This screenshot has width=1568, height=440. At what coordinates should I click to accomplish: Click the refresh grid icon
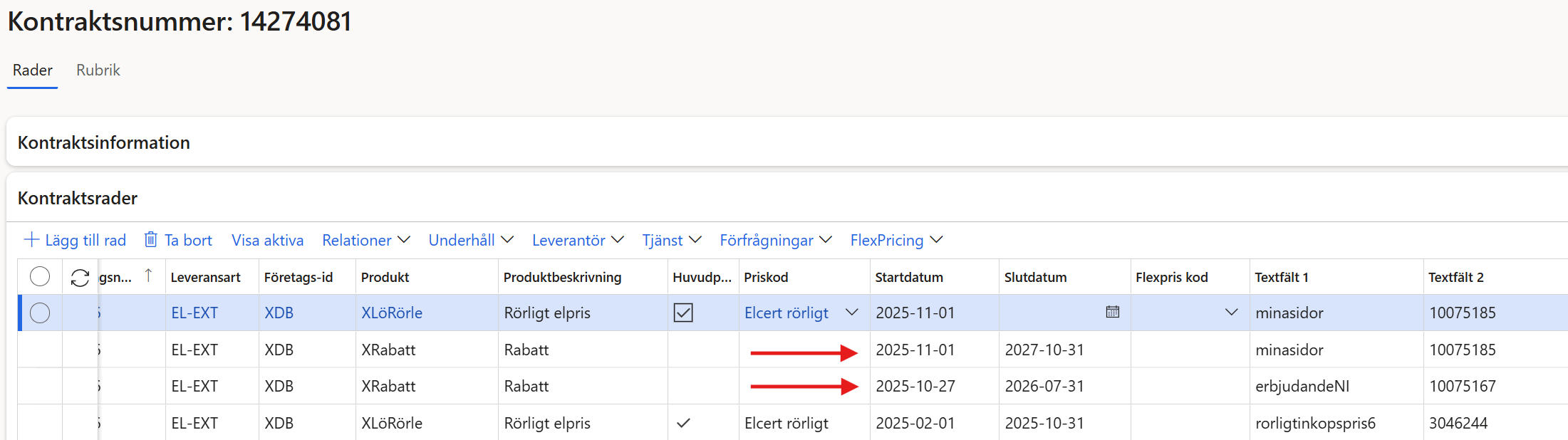click(x=80, y=278)
